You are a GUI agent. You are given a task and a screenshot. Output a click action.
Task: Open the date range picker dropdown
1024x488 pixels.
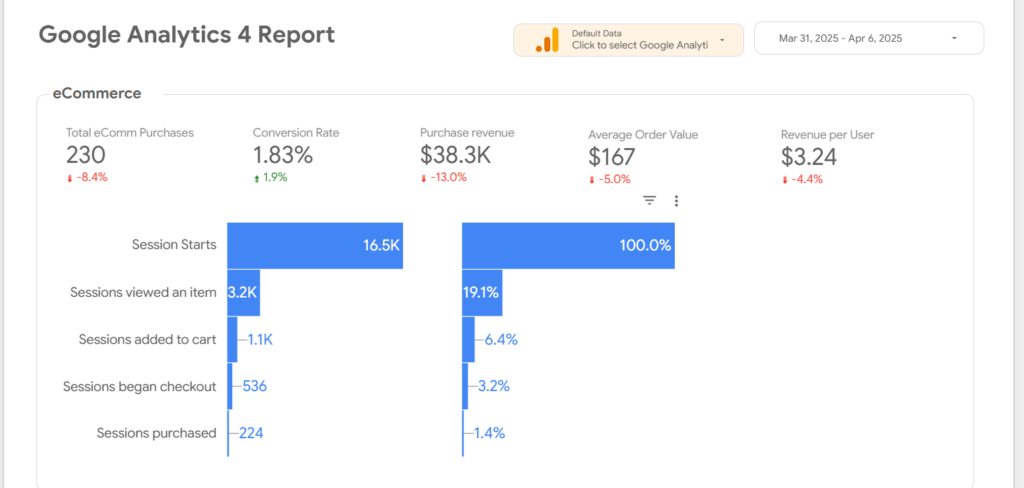[868, 38]
